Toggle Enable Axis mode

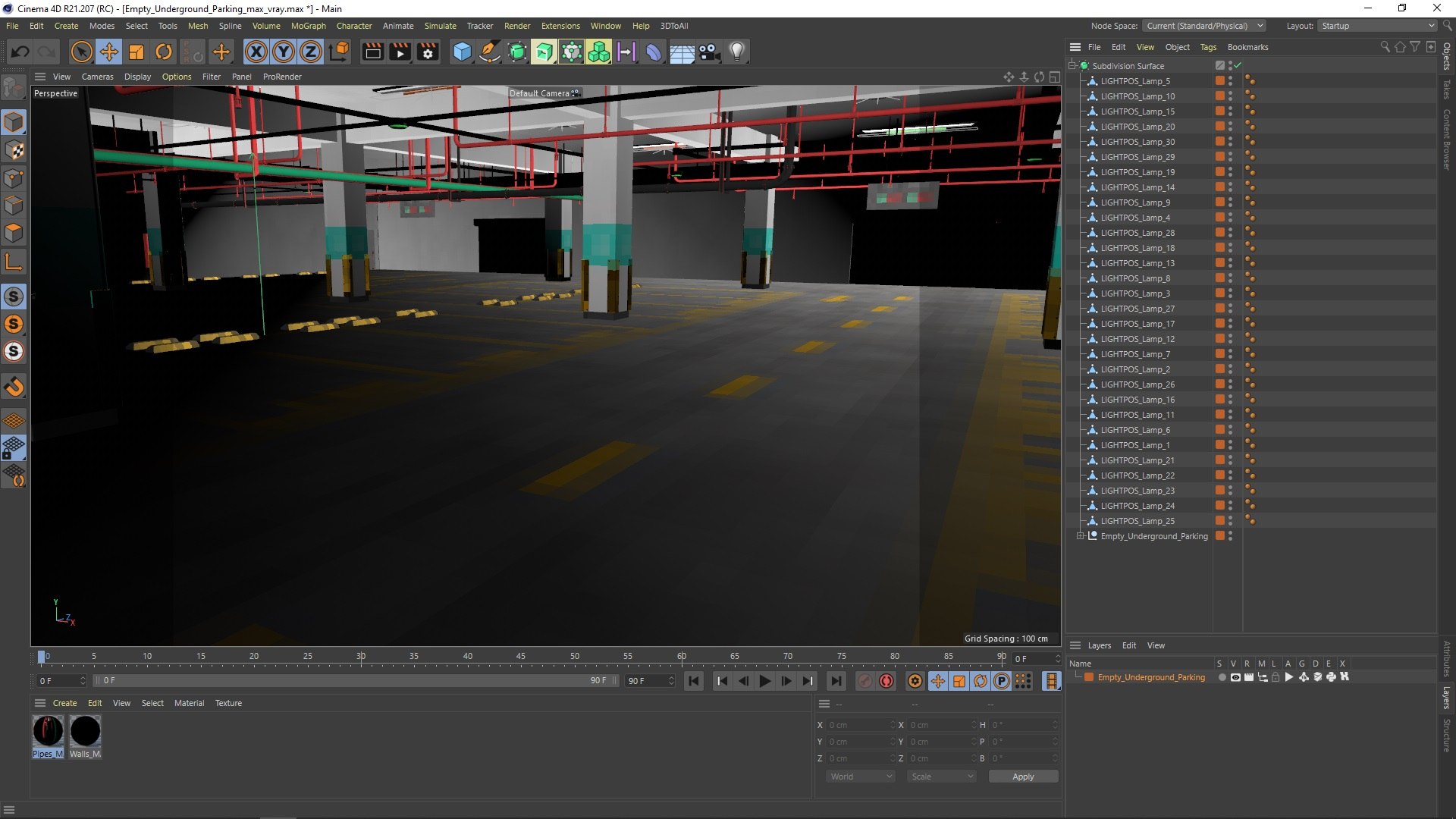tap(14, 262)
